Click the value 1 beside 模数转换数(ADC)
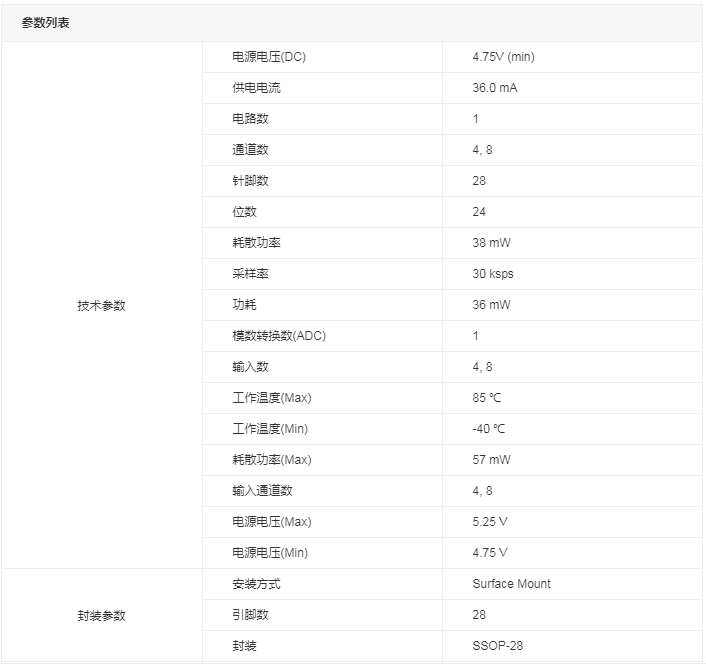This screenshot has width=706, height=664. 475,336
